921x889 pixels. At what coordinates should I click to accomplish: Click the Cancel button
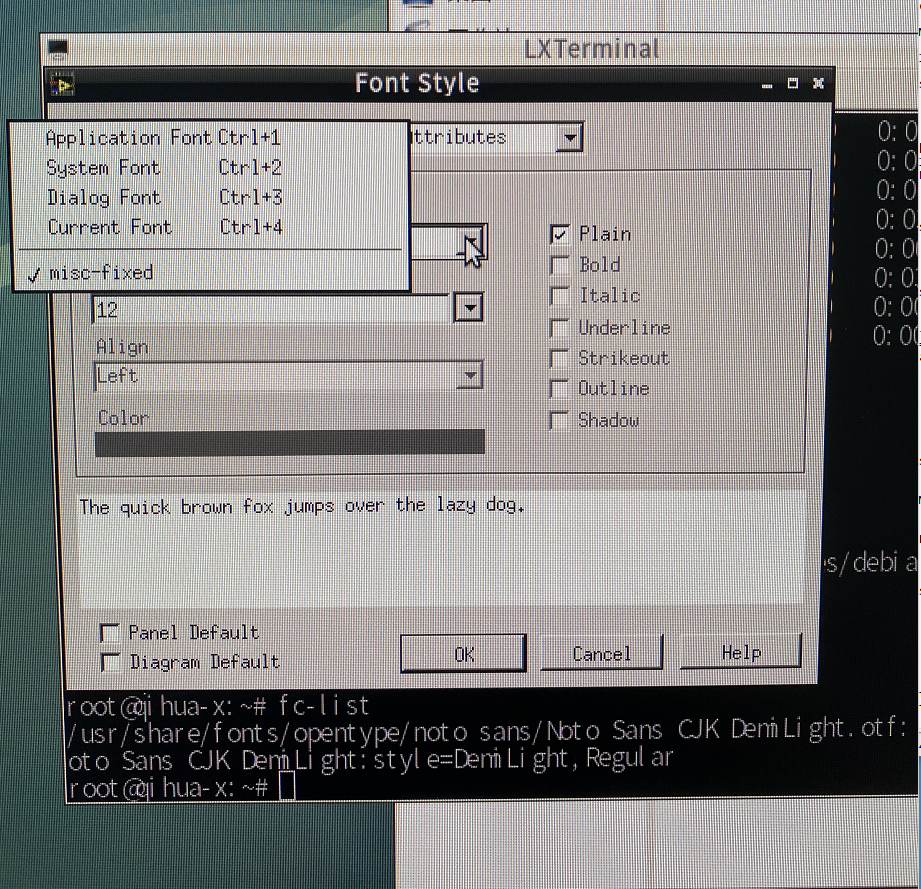[602, 653]
